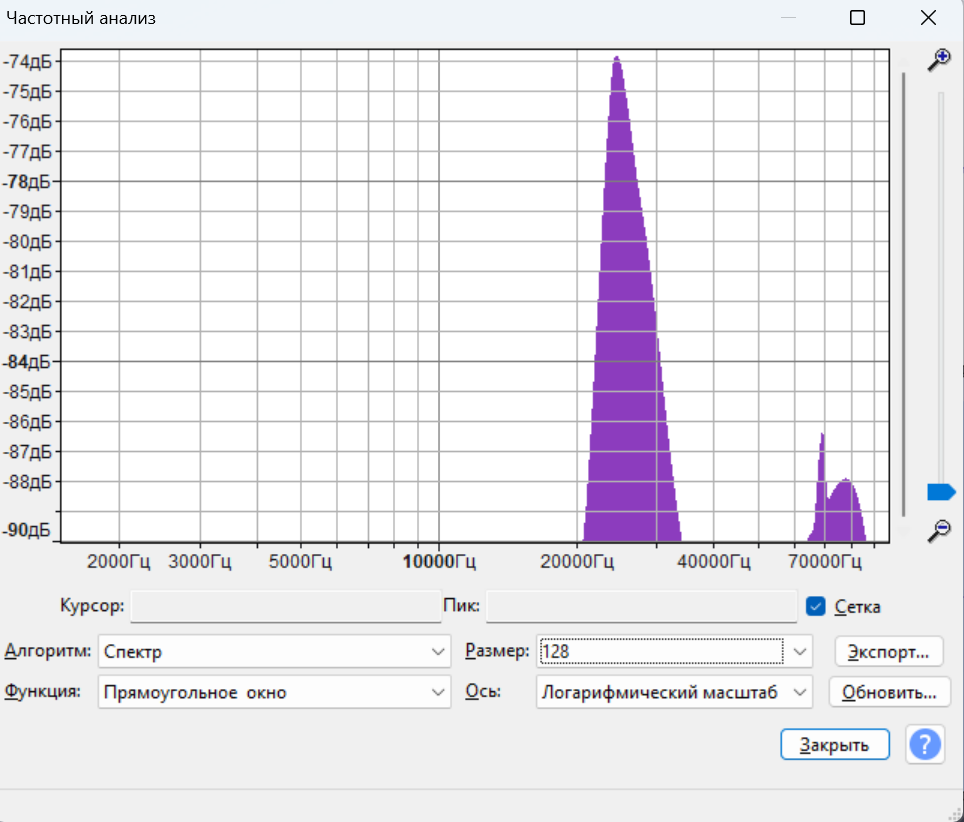
Task: Click the 5000Гц axis label
Action: (300, 561)
